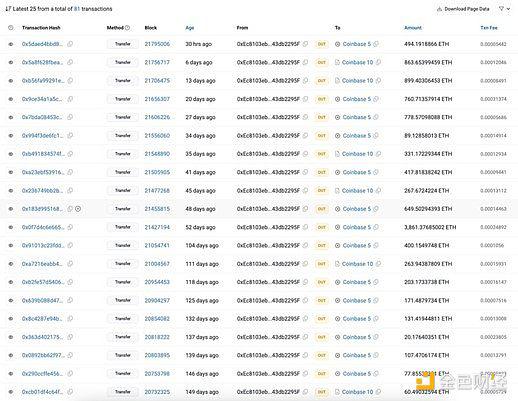Copy the hash in the 3,861.37685002 ETH row

pyautogui.click(x=70, y=227)
